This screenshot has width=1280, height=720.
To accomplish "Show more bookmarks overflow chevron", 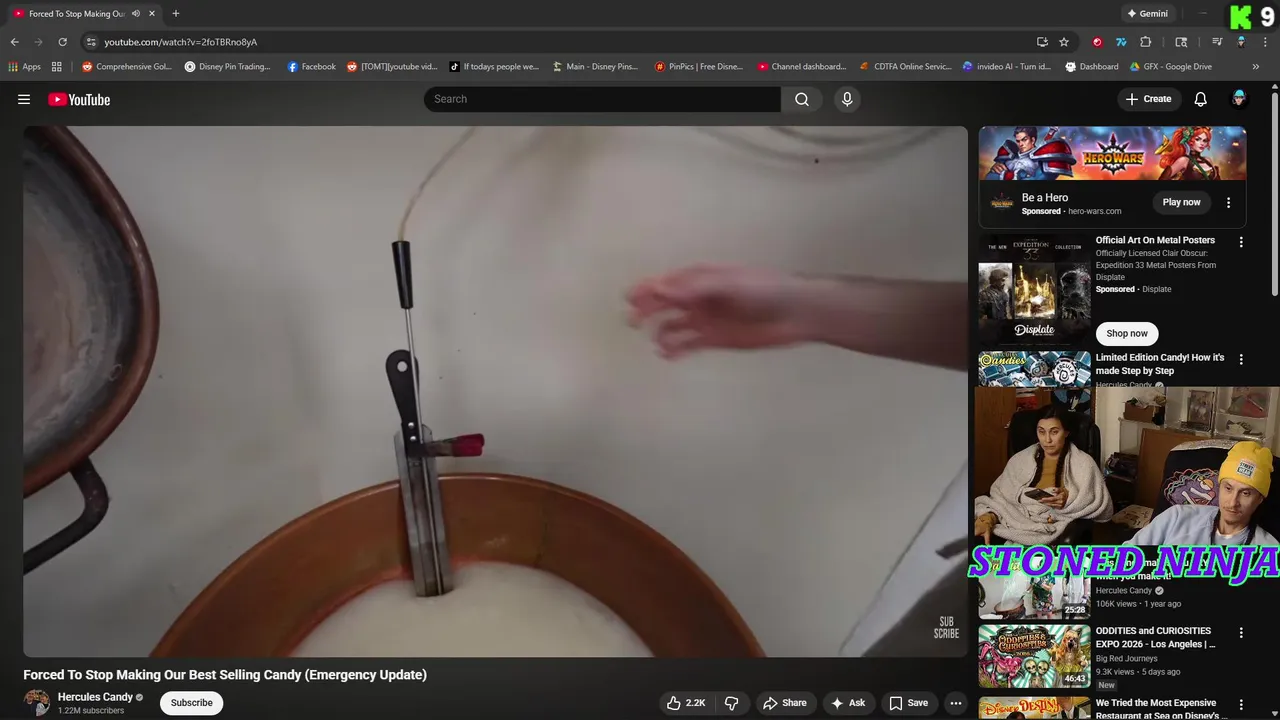I will pos(1256,67).
